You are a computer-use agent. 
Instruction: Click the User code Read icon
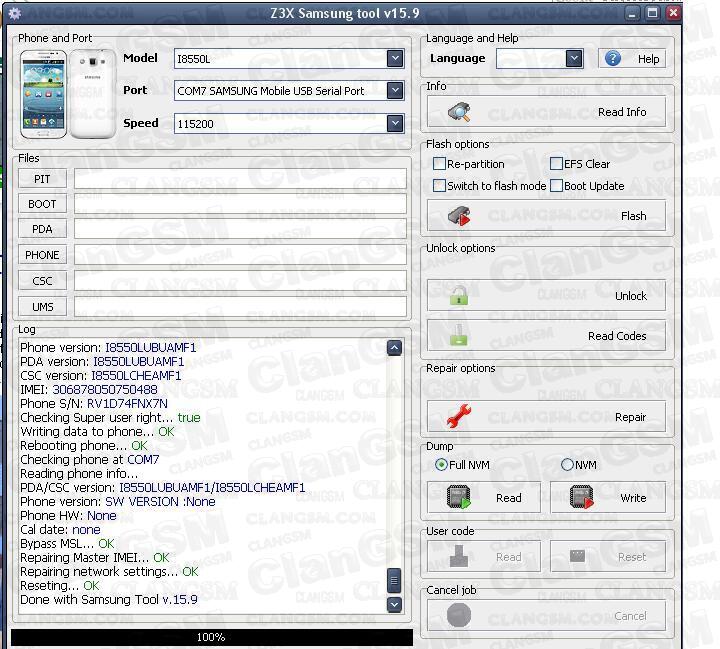(459, 556)
